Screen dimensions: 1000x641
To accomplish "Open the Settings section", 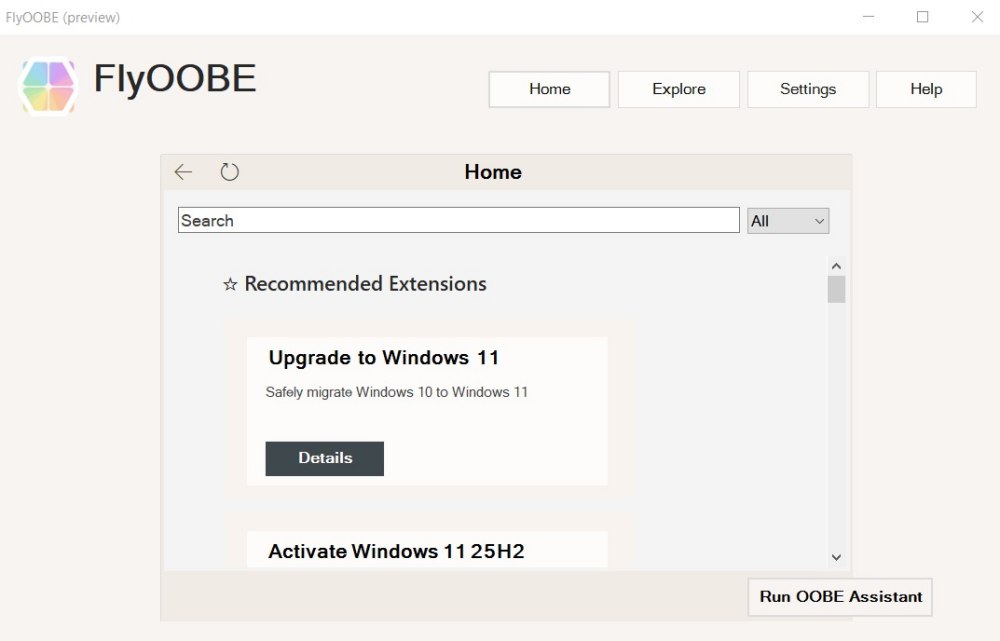I will pos(808,89).
